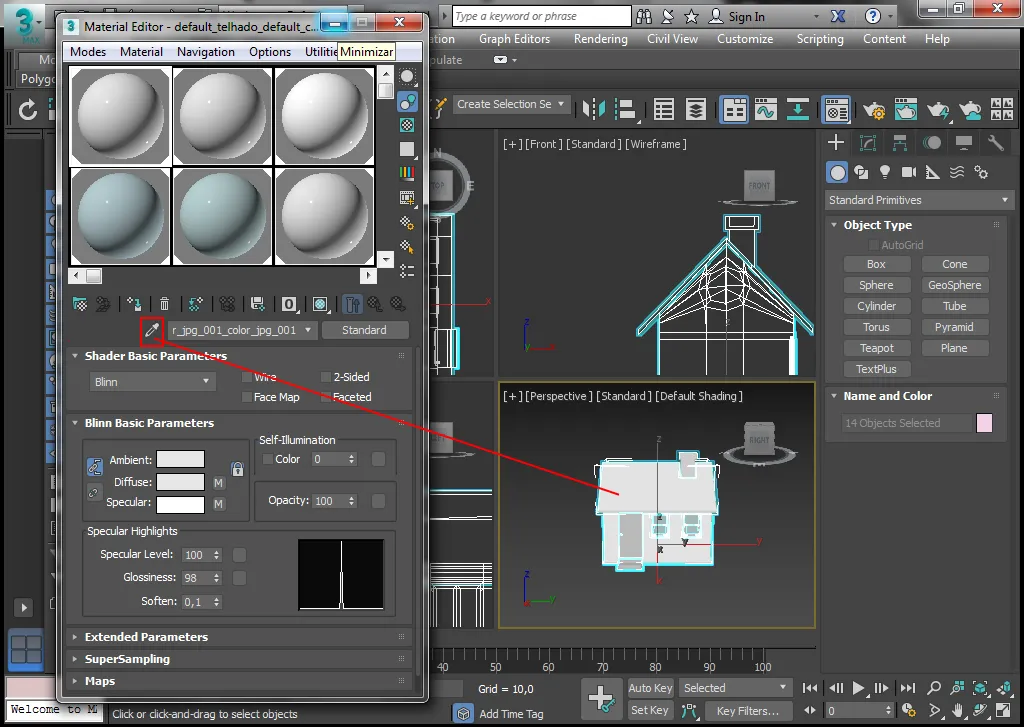Screen dimensions: 1024x727
Task: Open Utilities wrench tab in command panel
Action: [x=995, y=142]
